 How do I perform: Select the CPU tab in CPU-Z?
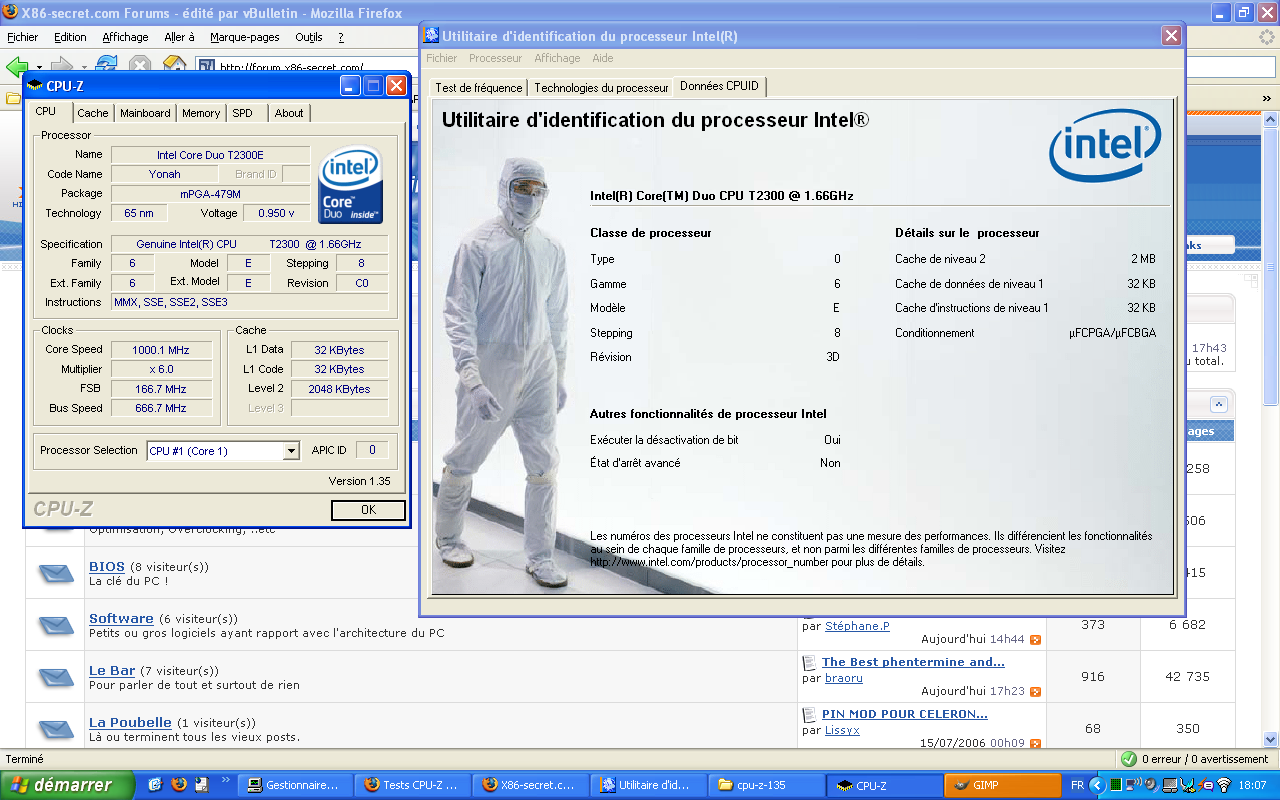46,111
